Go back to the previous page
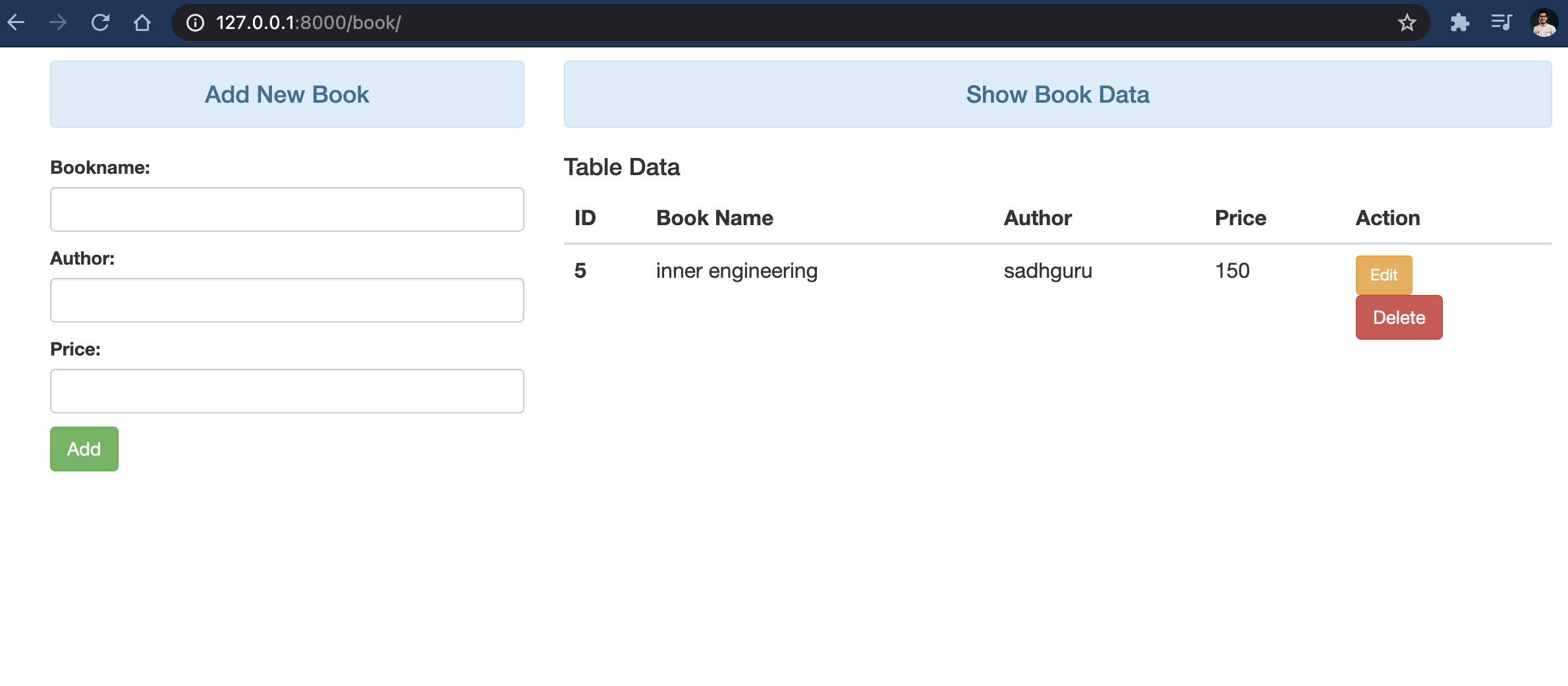The image size is (1568, 686). coord(16,23)
